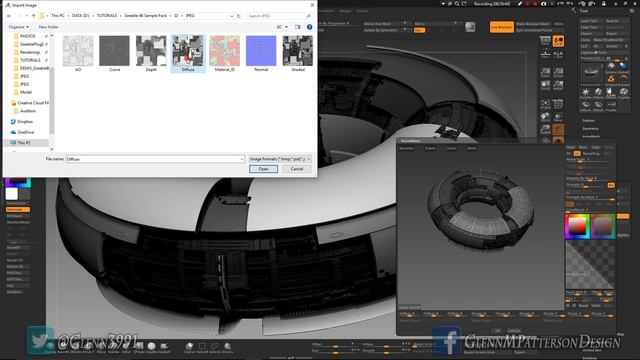Select the orange SimpleBrush S icon
640x360 pixels.
[x=611, y=78]
